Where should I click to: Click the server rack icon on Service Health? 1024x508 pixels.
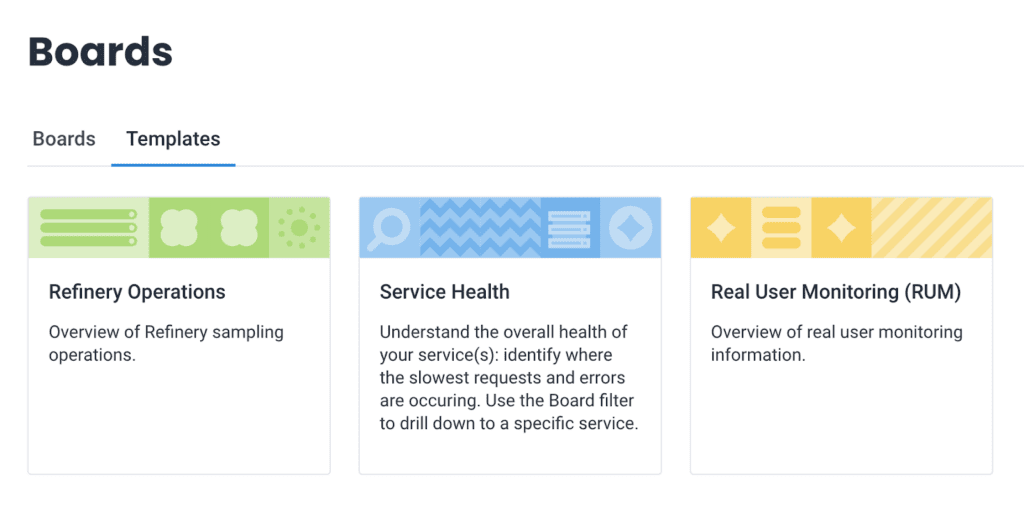click(570, 228)
